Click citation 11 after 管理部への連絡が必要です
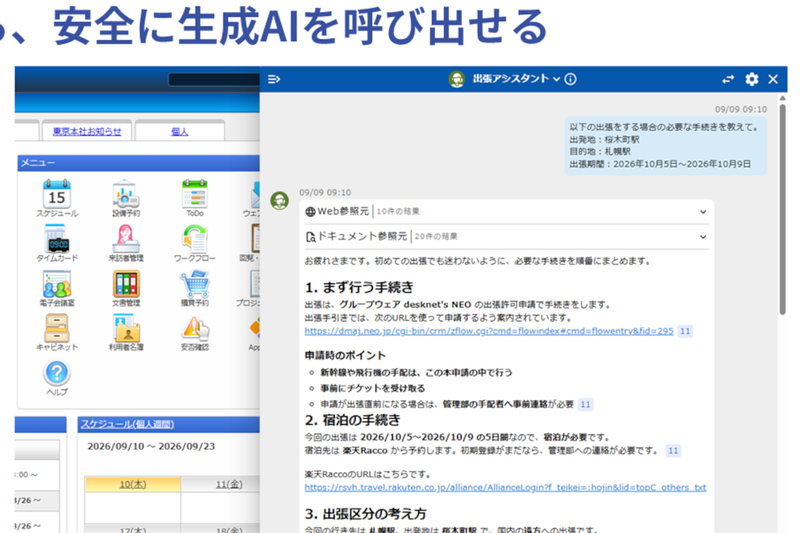 (x=673, y=451)
